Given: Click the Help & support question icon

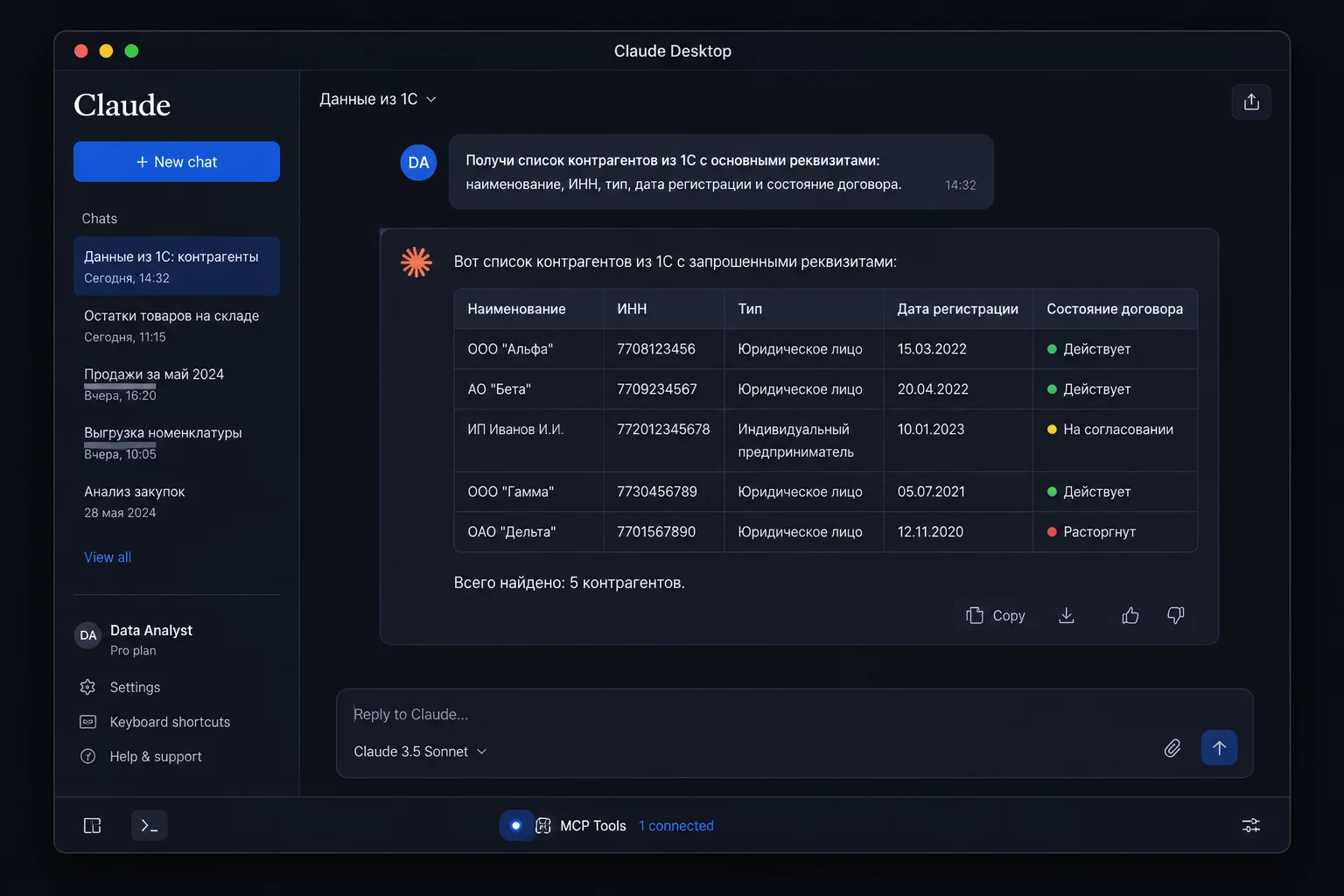Looking at the screenshot, I should [x=87, y=756].
